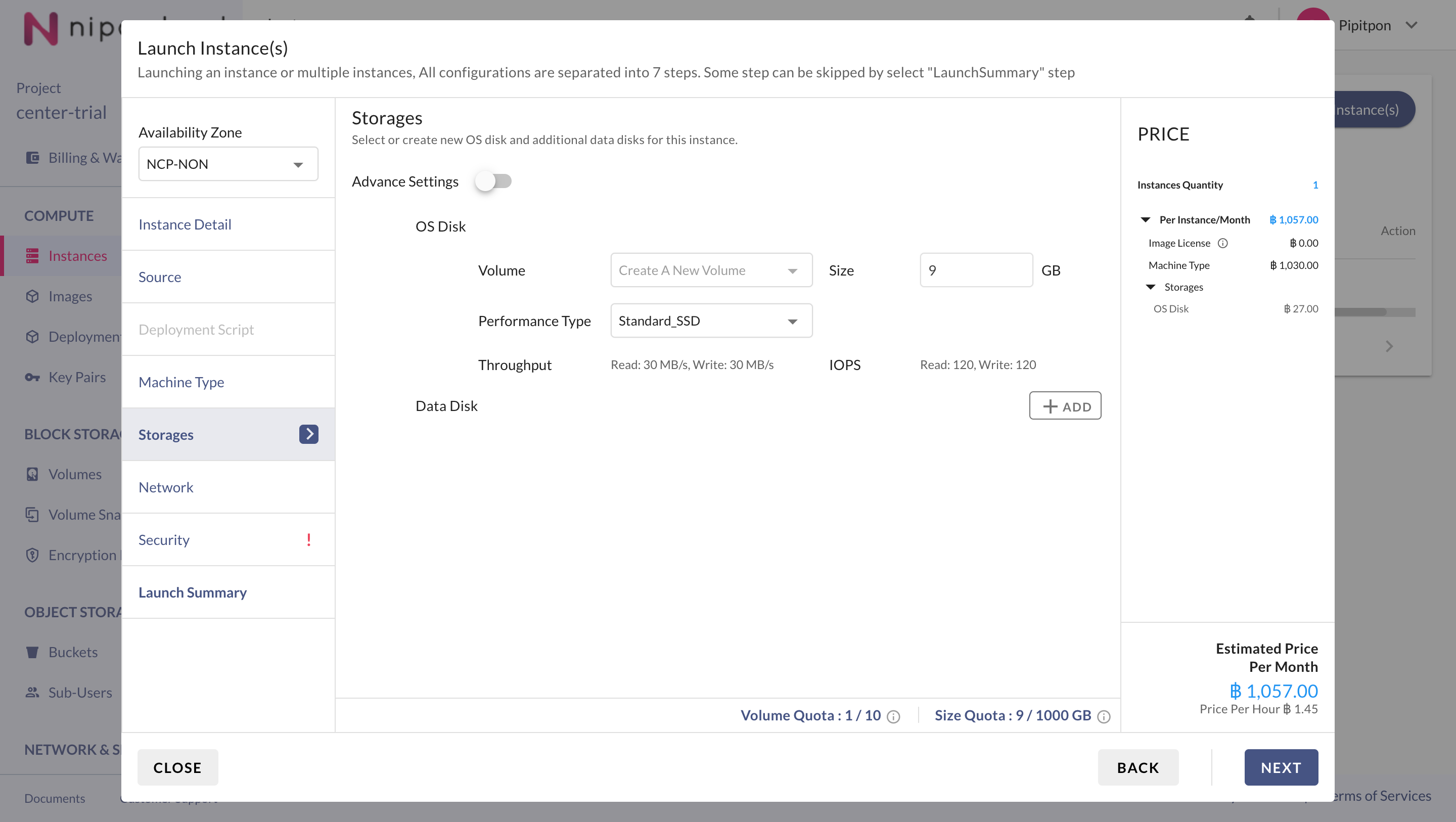Click the Deployment icon in sidebar

click(32, 337)
